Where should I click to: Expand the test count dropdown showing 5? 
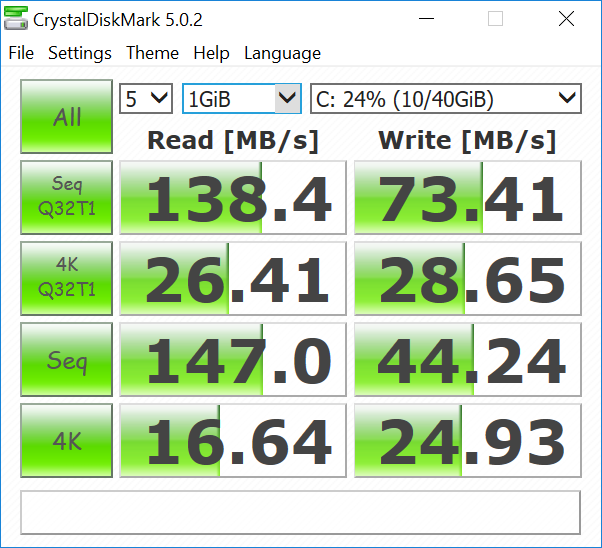146,98
